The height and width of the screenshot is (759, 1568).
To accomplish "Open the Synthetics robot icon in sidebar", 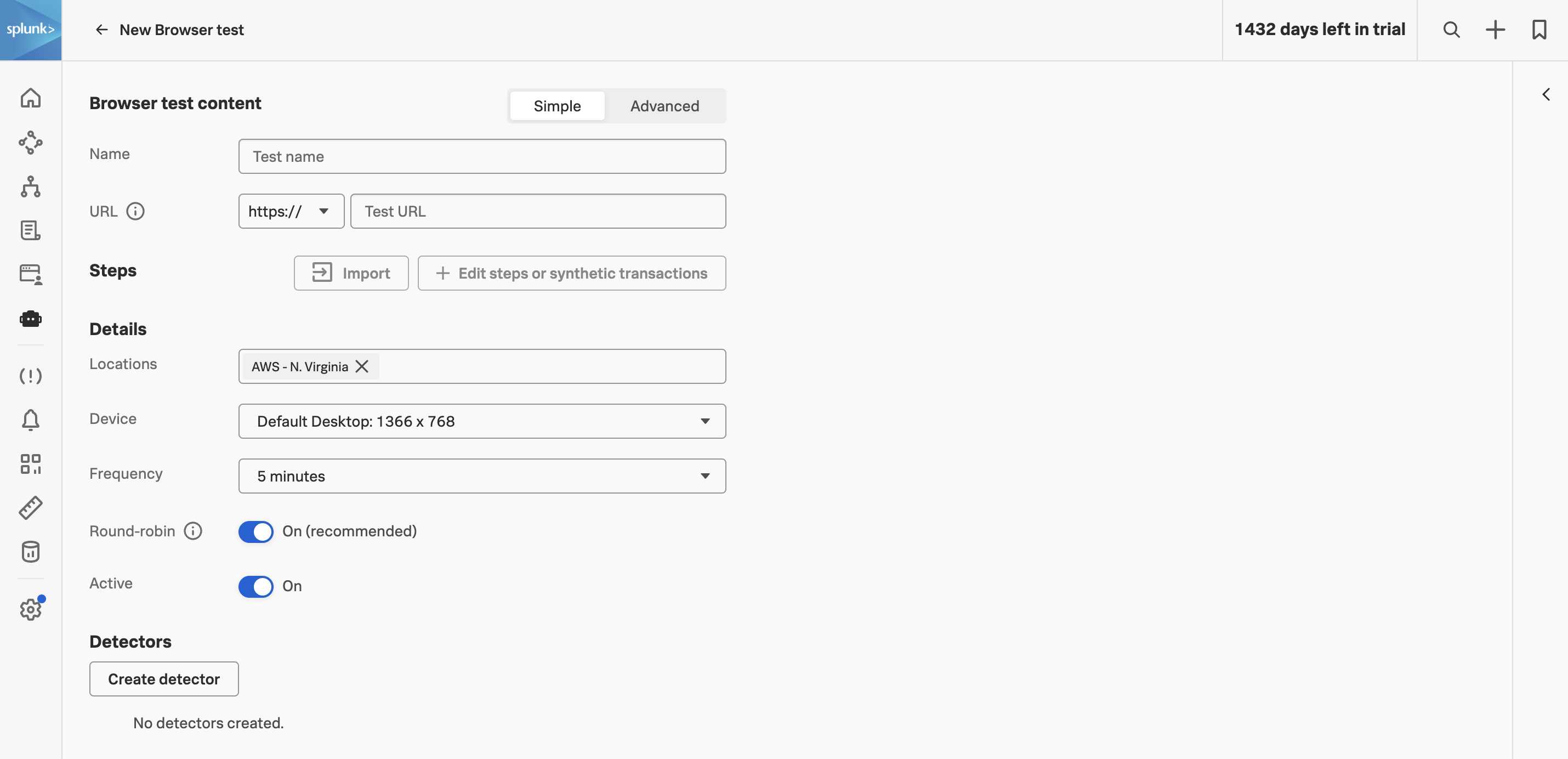I will (x=31, y=319).
